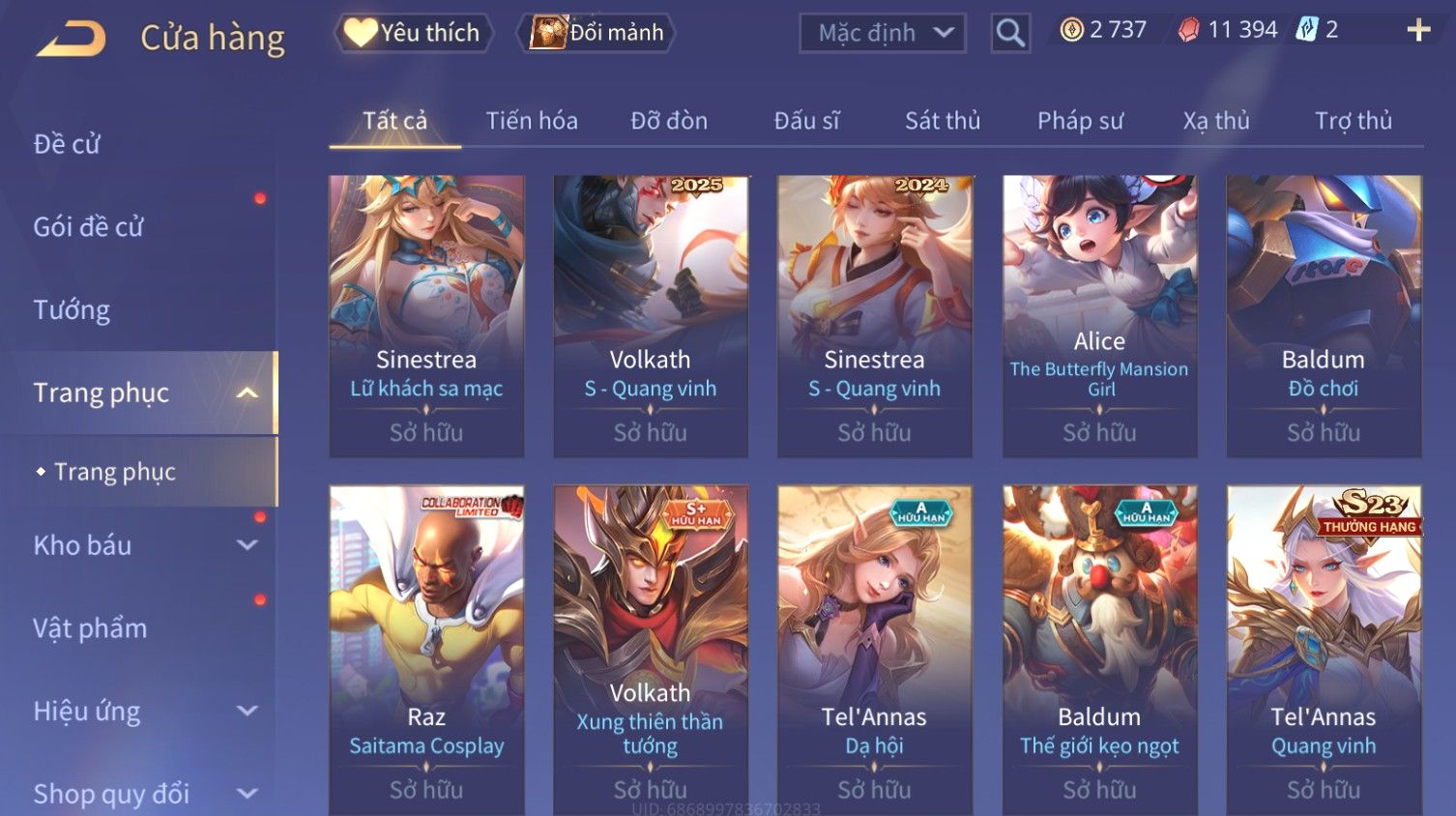Screen dimensions: 1456x816
Task: Switch to the Pháp sư tab
Action: click(x=1080, y=121)
